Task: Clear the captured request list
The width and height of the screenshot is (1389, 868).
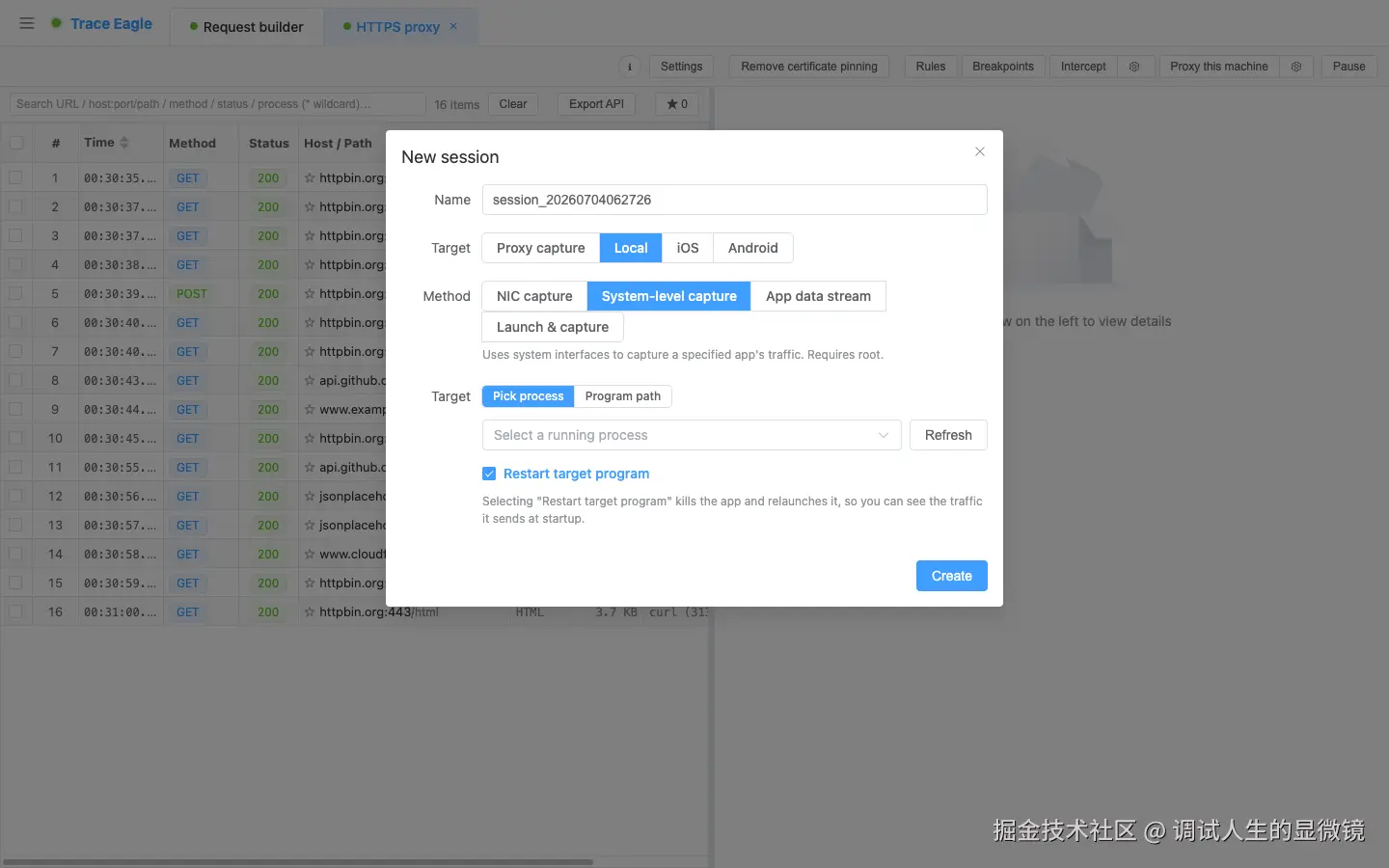Action: pyautogui.click(x=513, y=104)
